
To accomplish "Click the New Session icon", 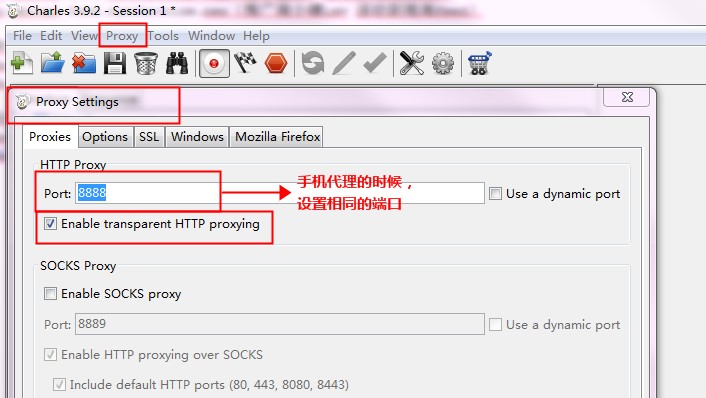I will point(21,63).
